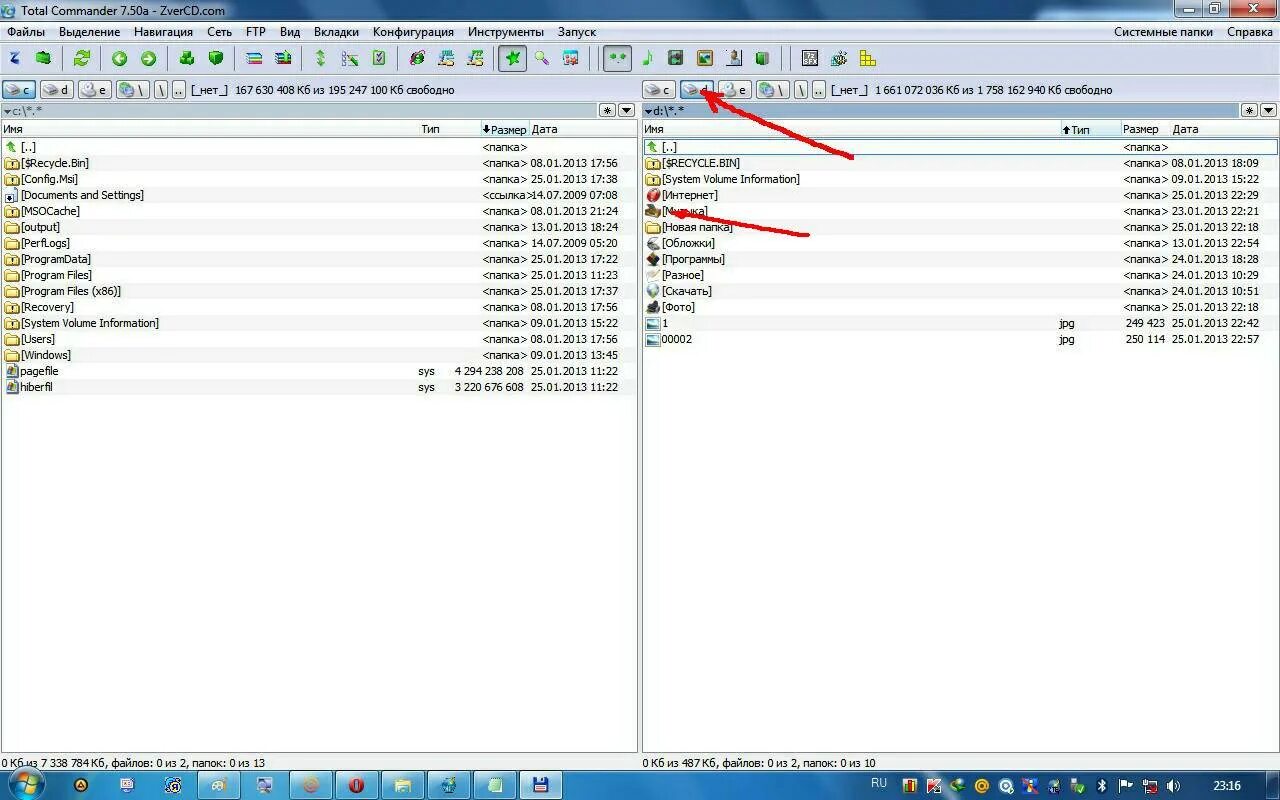Open the Навигация menu

click(163, 32)
